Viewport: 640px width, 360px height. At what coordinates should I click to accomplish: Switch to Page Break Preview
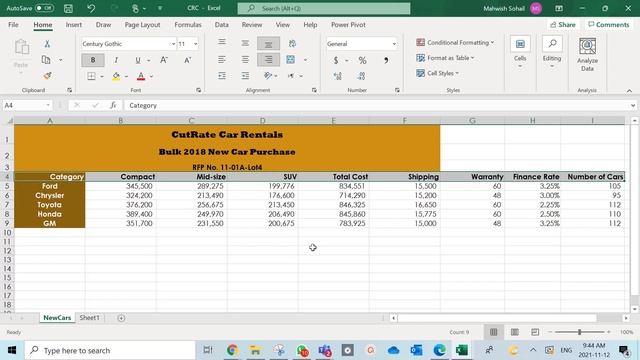click(535, 332)
